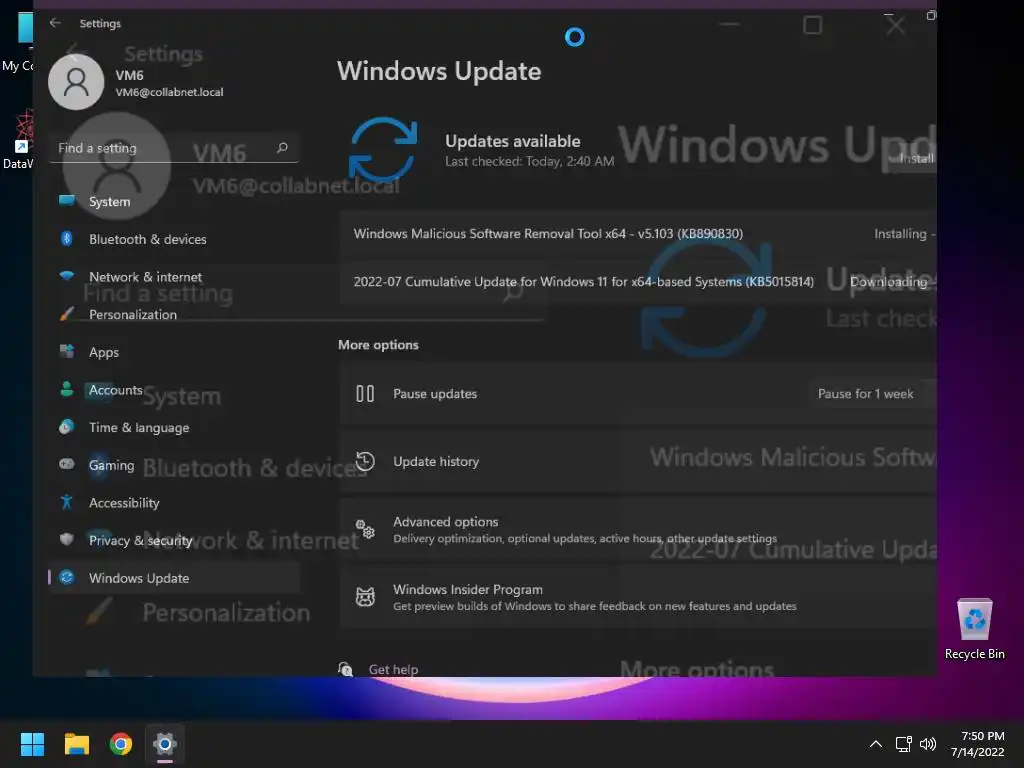The width and height of the screenshot is (1024, 768).
Task: Click the pause bars icon
Action: click(x=365, y=394)
